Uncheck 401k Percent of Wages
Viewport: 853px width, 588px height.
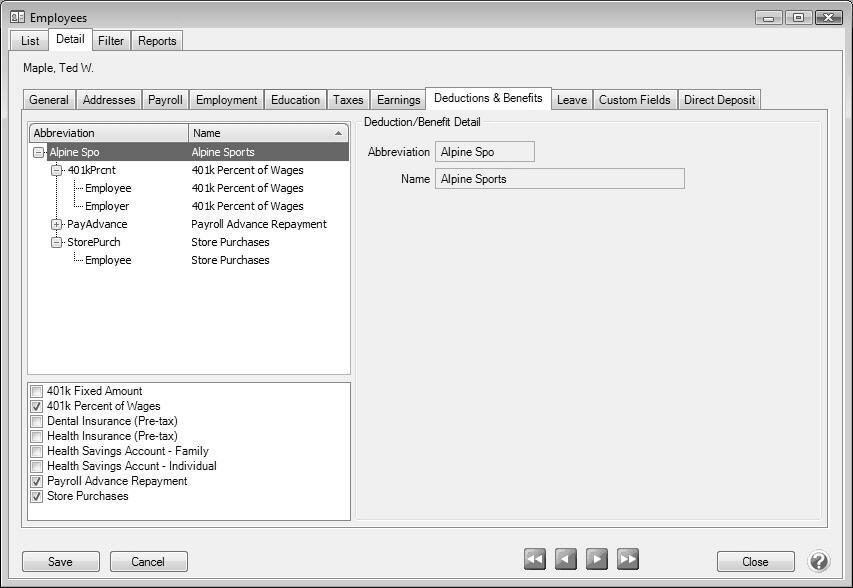[x=36, y=406]
